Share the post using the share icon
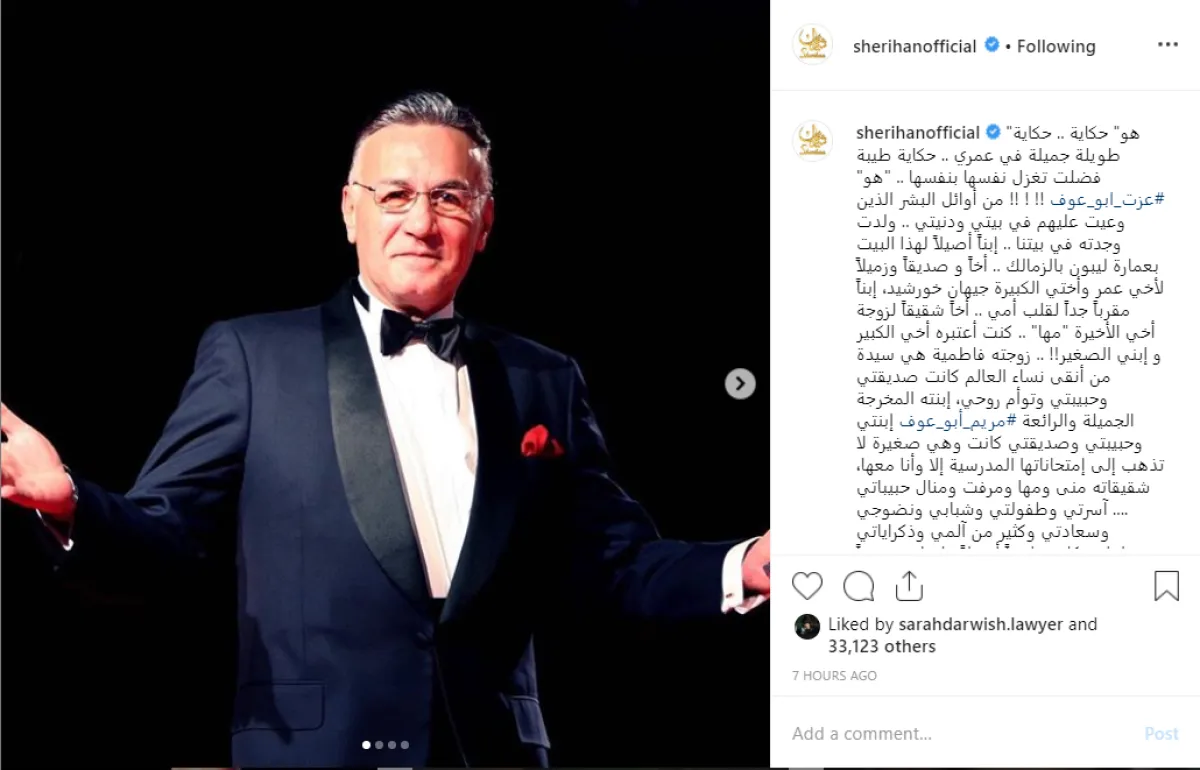 pos(909,586)
